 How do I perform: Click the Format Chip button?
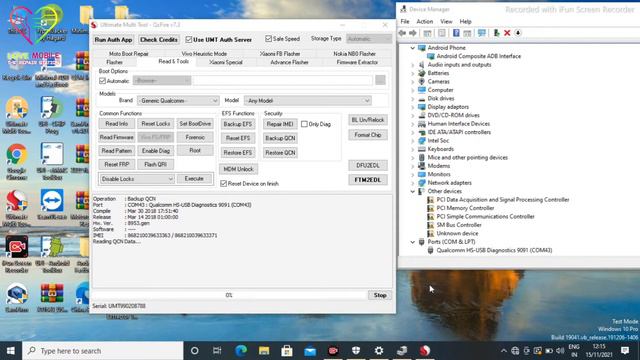pyautogui.click(x=368, y=135)
